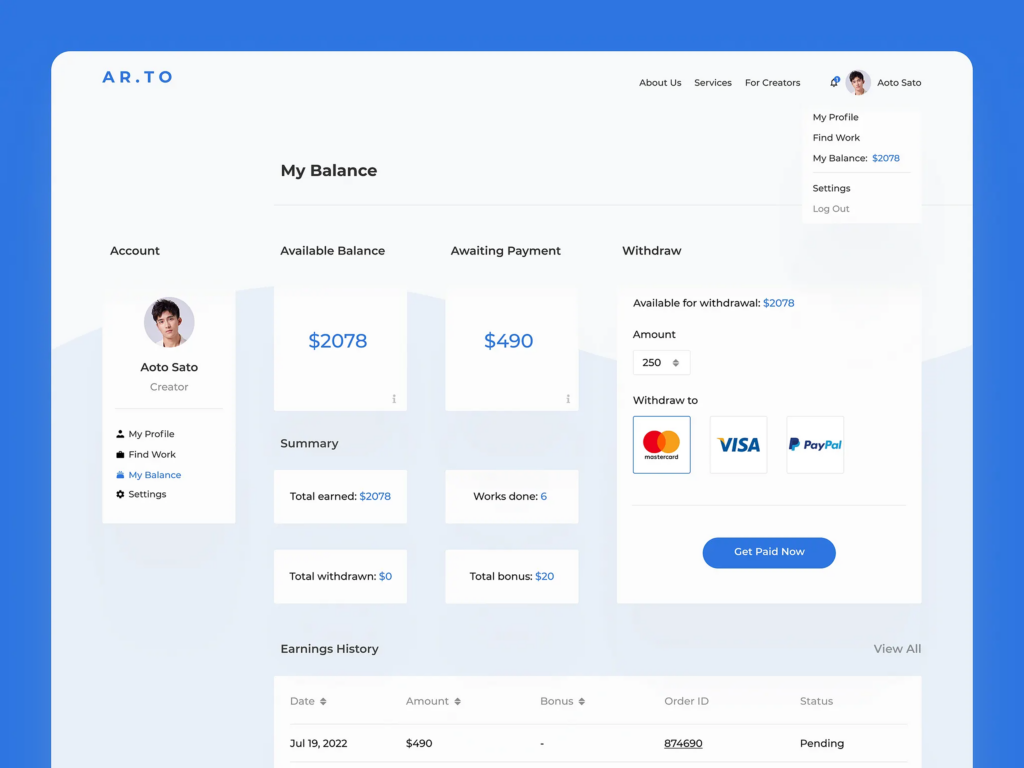The height and width of the screenshot is (768, 1024).
Task: Open View All earnings history link
Action: pyautogui.click(x=897, y=648)
